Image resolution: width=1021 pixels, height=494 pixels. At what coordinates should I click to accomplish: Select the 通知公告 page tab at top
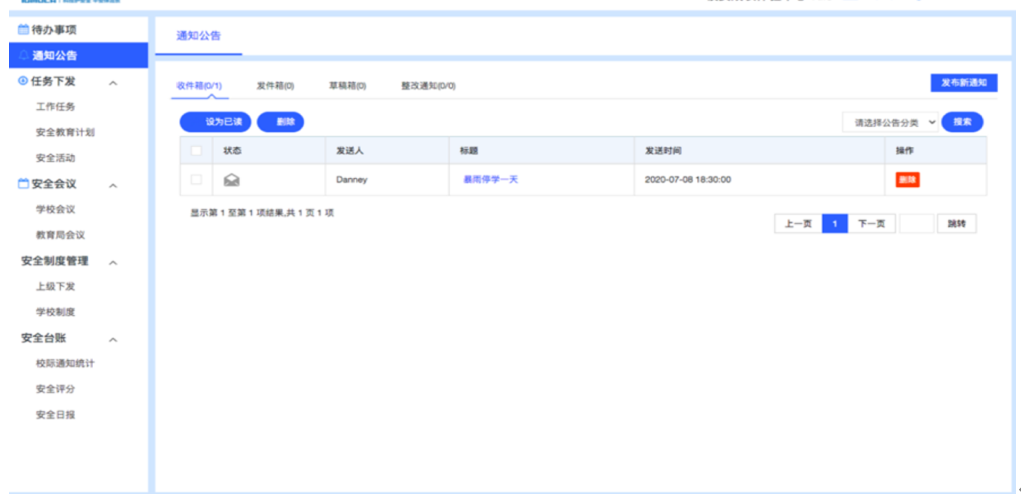click(199, 36)
